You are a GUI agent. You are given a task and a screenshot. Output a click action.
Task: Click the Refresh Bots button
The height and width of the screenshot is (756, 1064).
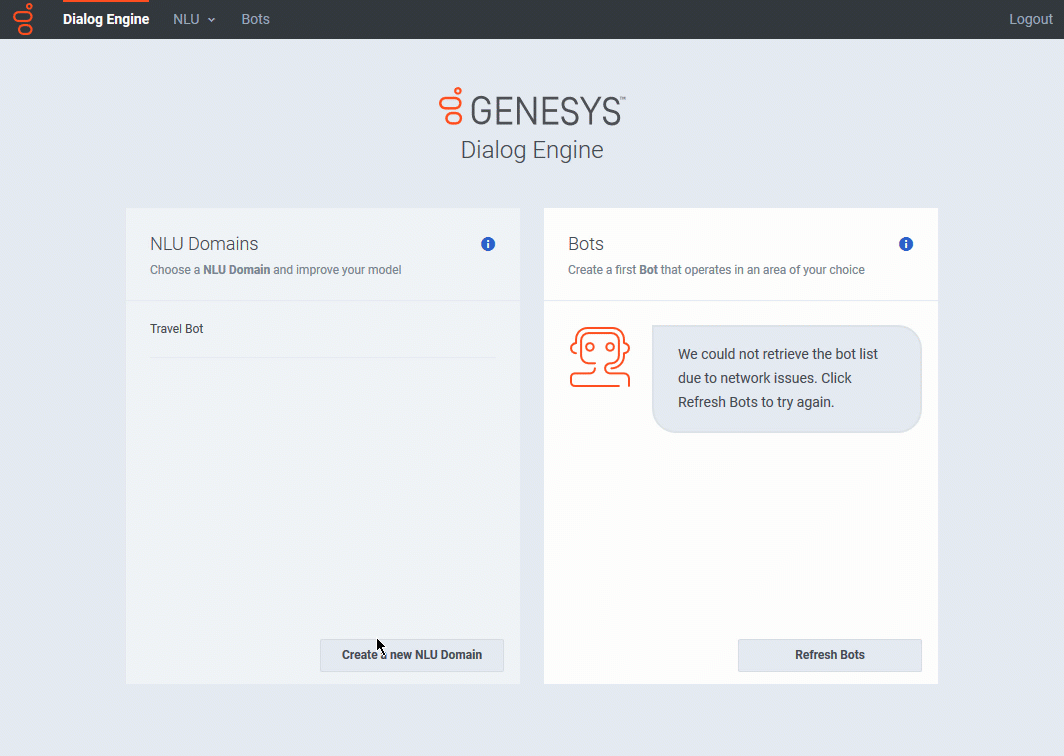tap(830, 655)
